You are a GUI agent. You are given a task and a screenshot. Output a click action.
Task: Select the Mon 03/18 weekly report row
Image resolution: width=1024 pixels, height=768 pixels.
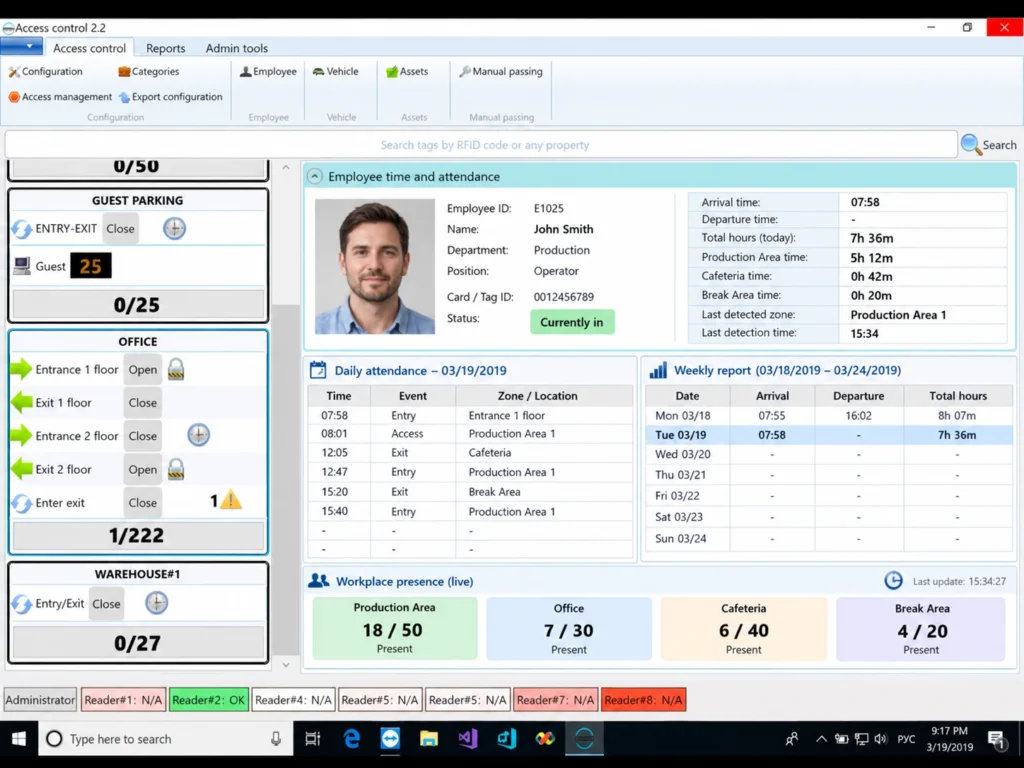[829, 415]
